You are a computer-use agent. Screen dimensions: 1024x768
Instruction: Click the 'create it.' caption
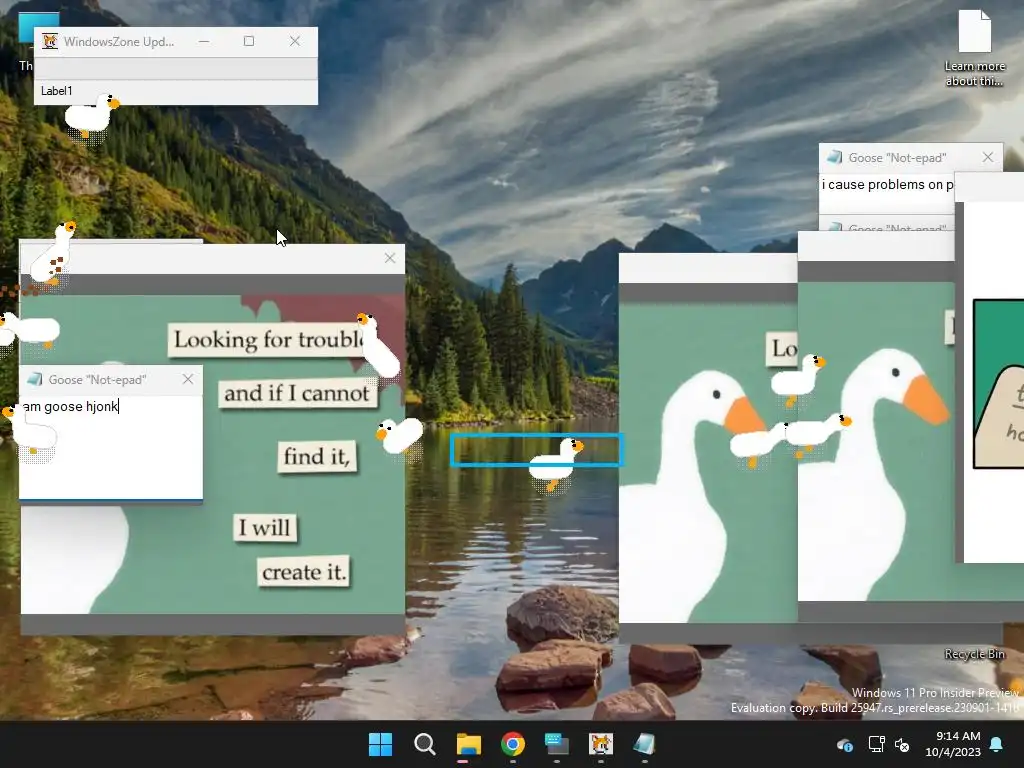click(303, 572)
